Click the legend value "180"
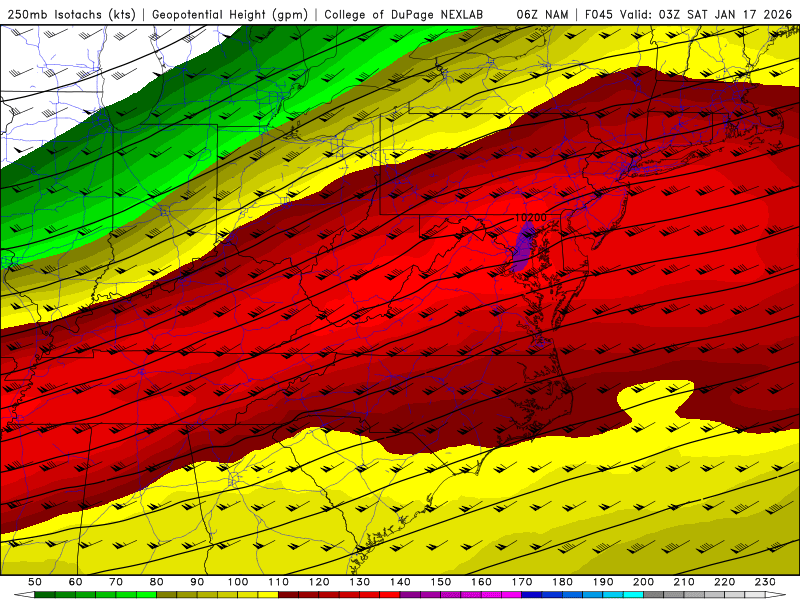The image size is (800, 600). coord(563,582)
